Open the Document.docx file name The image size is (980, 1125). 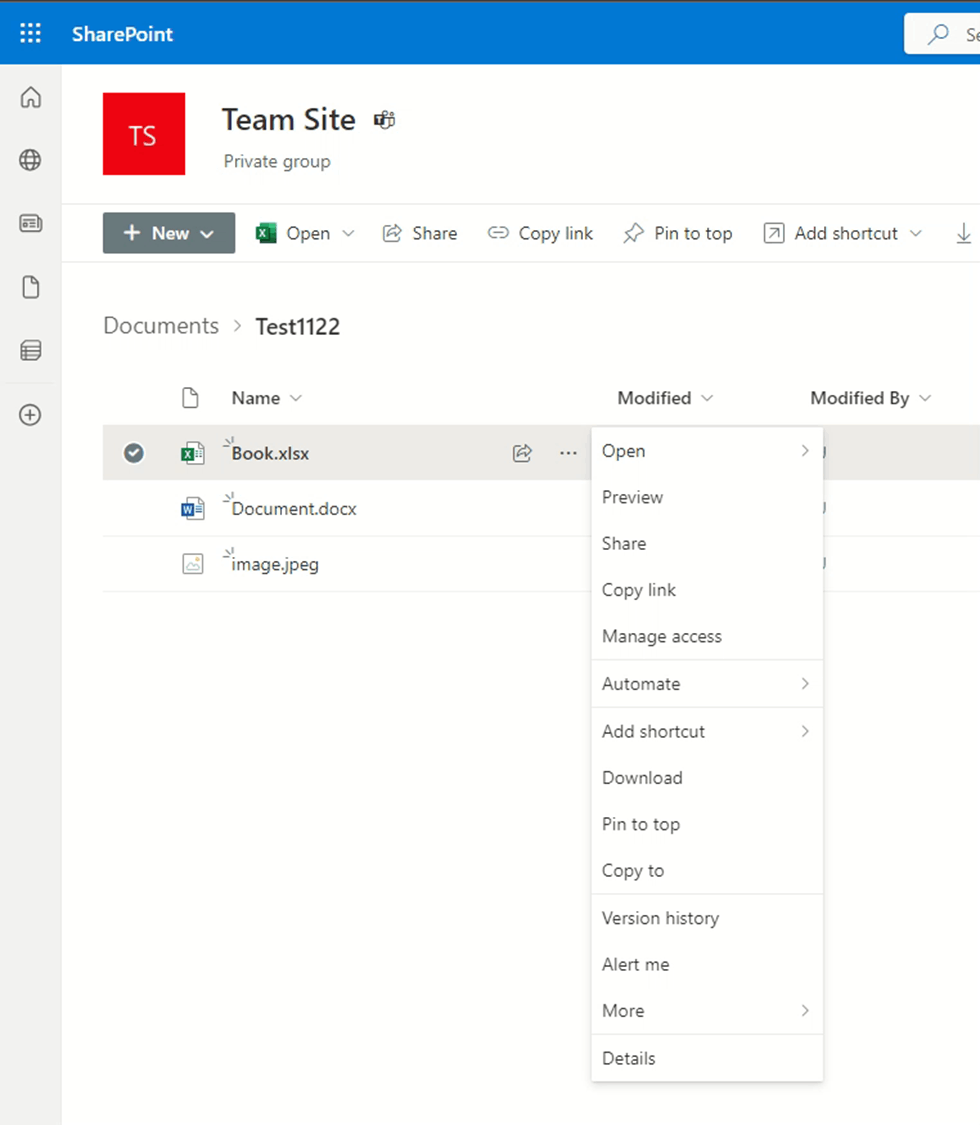pyautogui.click(x=294, y=509)
